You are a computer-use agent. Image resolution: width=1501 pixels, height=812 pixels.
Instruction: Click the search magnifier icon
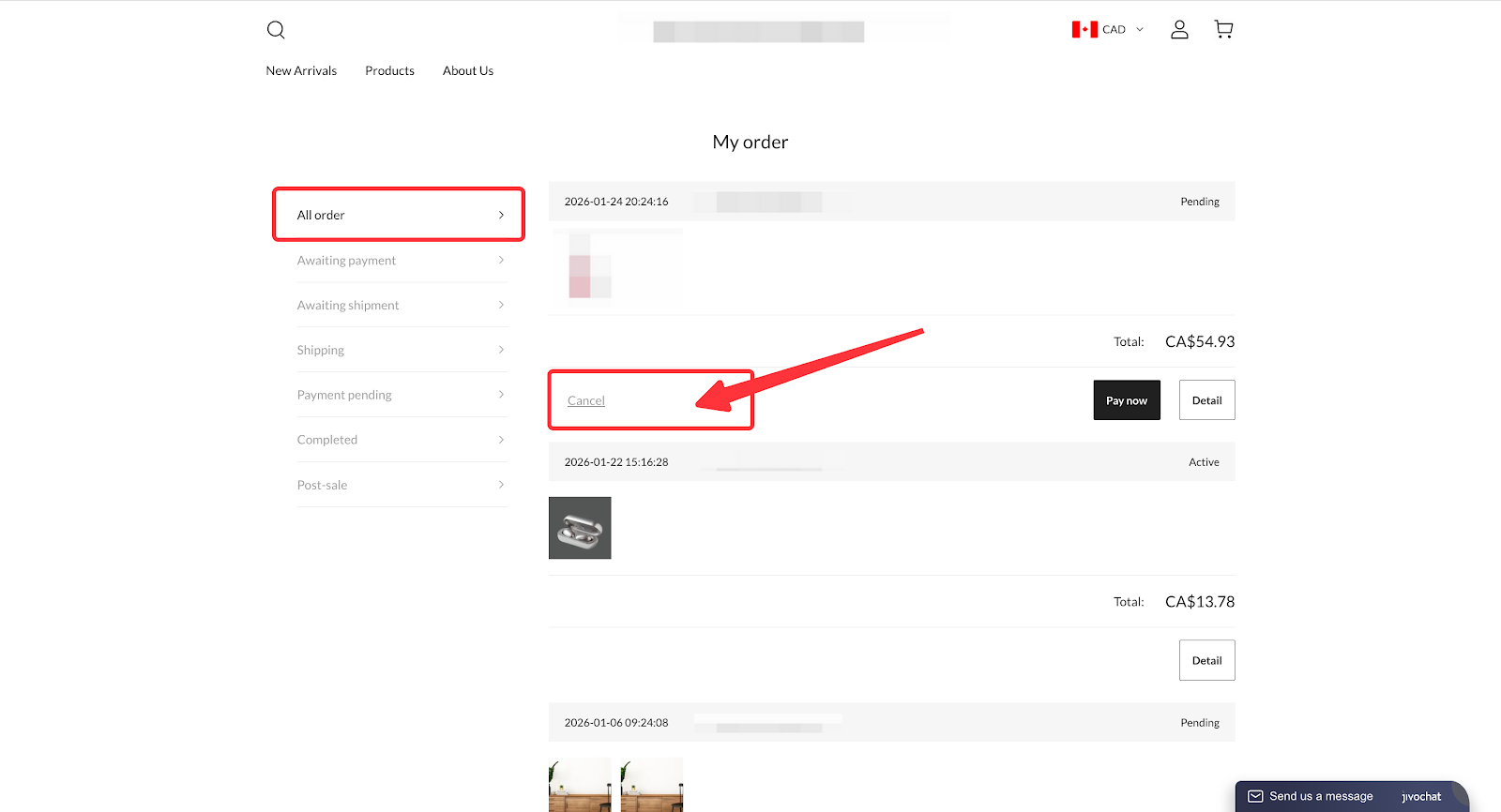click(x=276, y=30)
